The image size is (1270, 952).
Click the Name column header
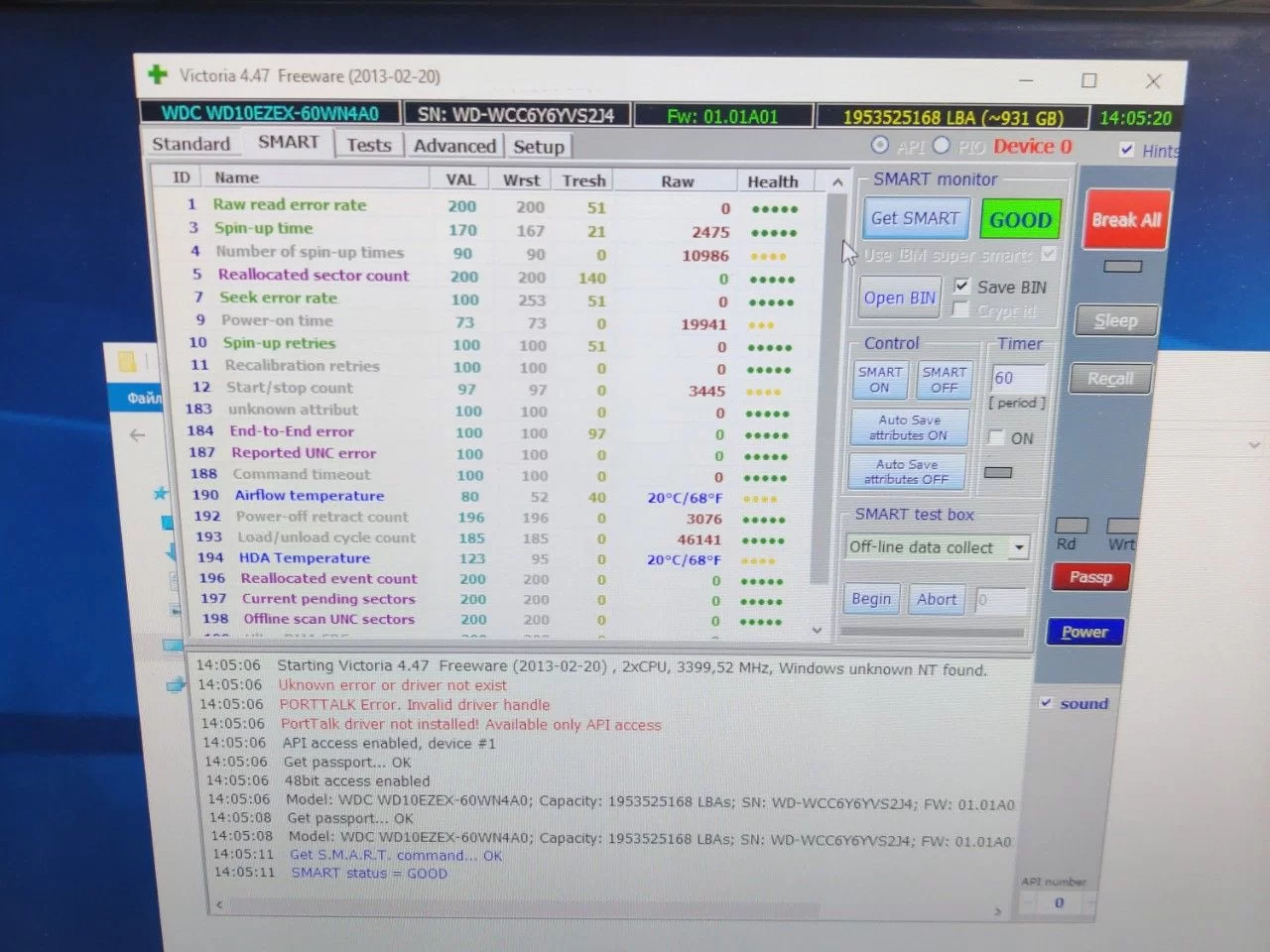click(317, 178)
